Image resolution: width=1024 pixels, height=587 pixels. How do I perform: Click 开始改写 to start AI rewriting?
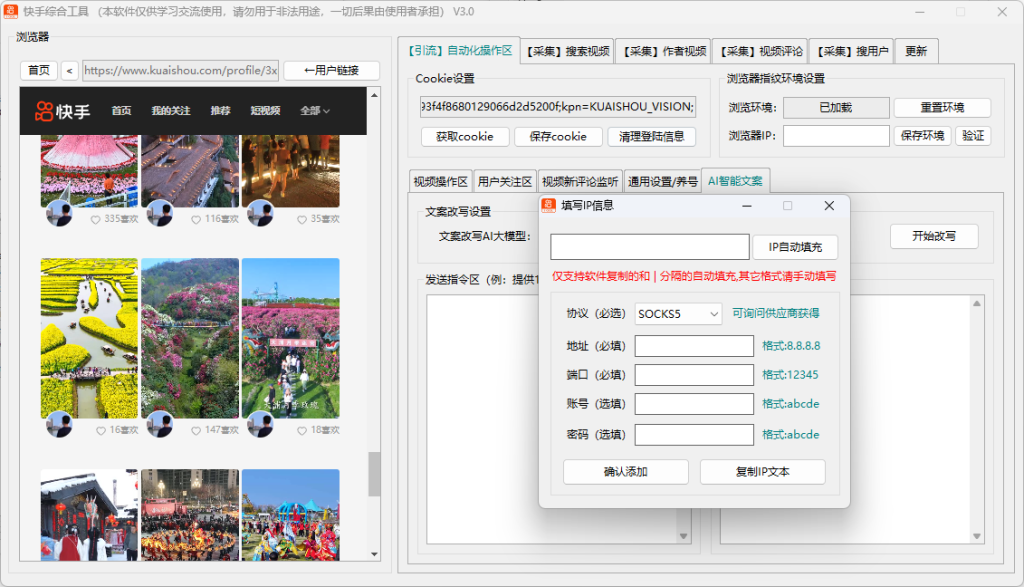pos(934,236)
